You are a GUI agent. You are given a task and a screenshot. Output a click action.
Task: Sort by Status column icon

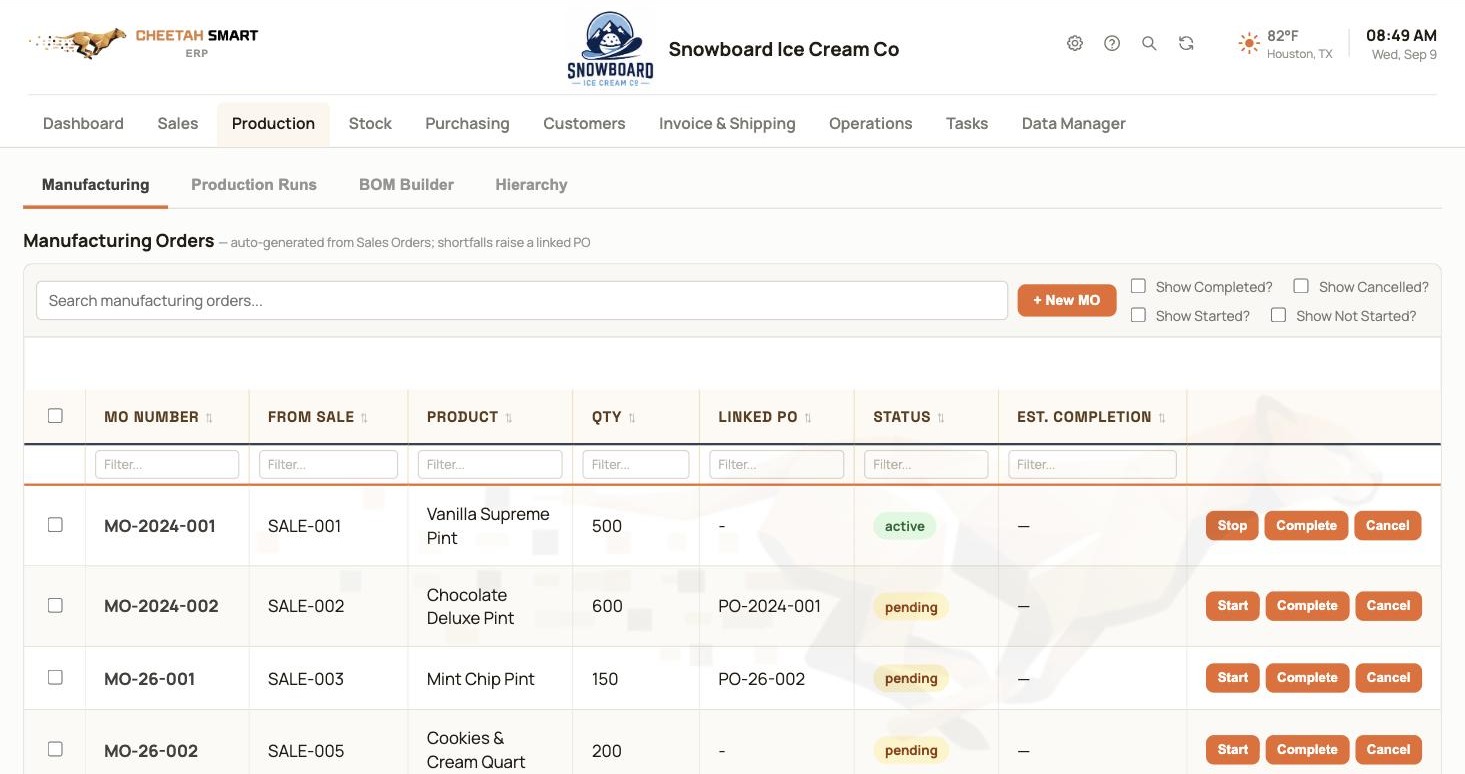click(941, 418)
